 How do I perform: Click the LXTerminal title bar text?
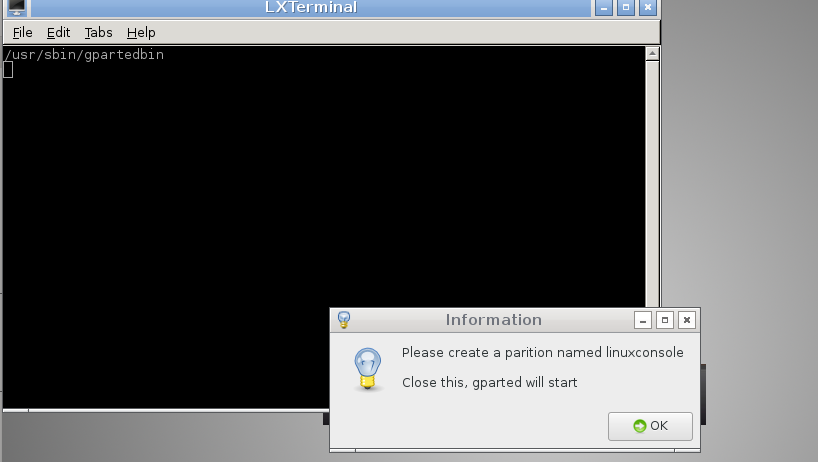coord(311,7)
